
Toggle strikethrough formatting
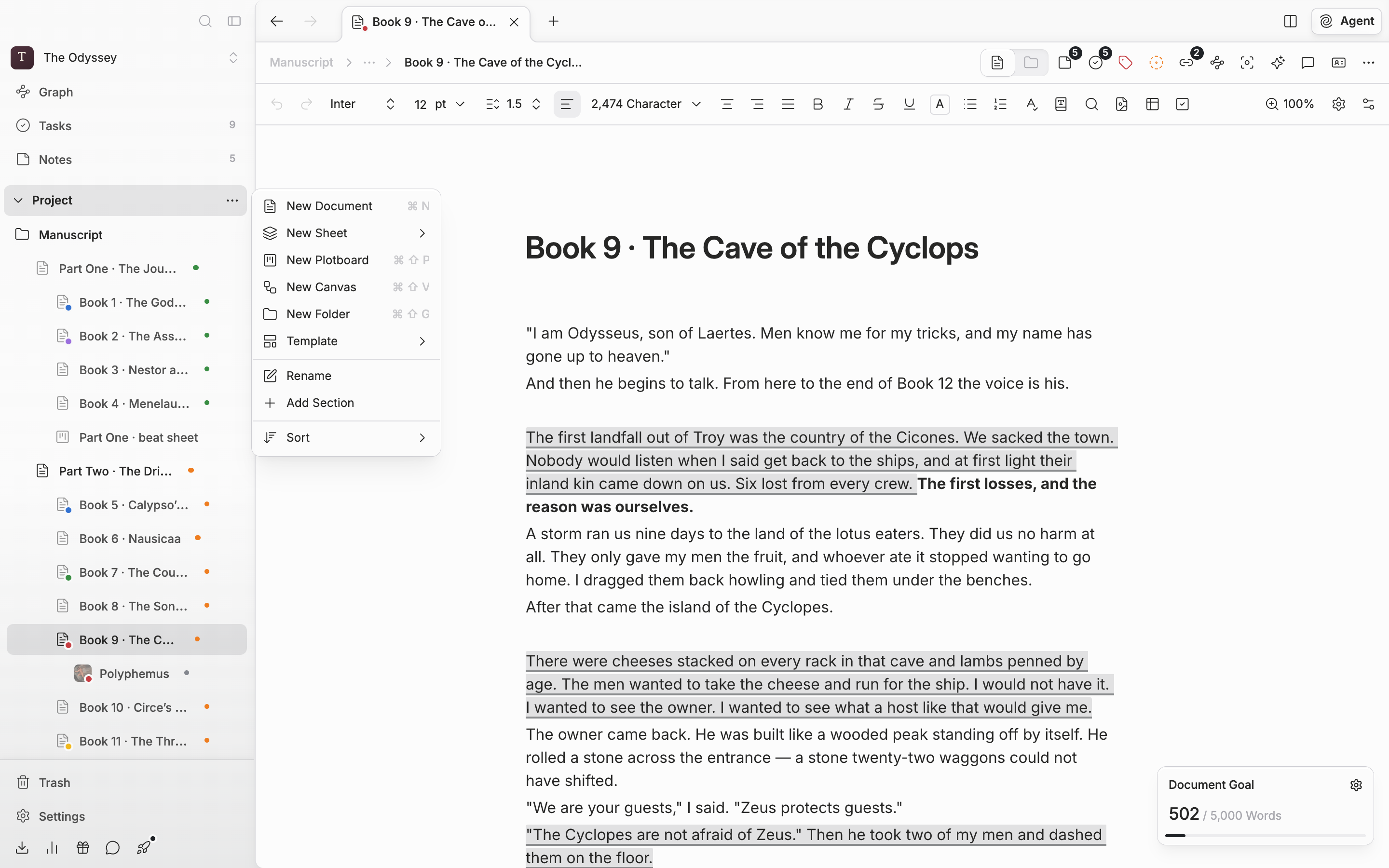click(x=878, y=104)
